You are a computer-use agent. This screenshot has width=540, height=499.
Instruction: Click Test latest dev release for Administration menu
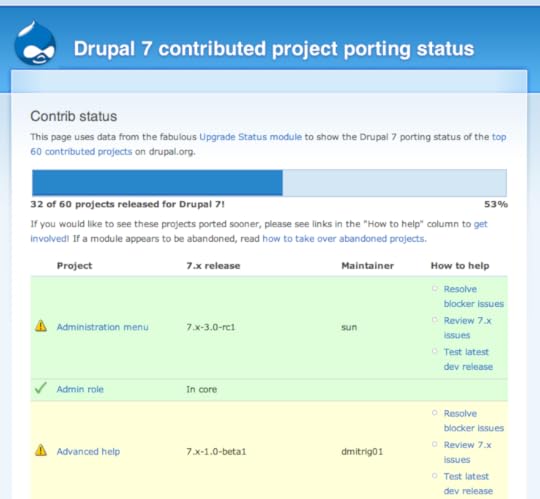click(468, 359)
